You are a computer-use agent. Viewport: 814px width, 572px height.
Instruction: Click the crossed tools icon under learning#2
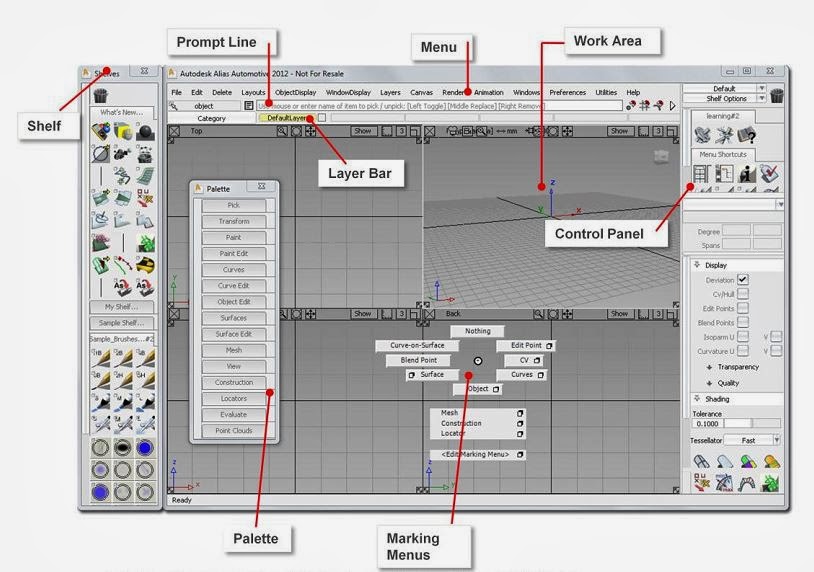(x=724, y=135)
